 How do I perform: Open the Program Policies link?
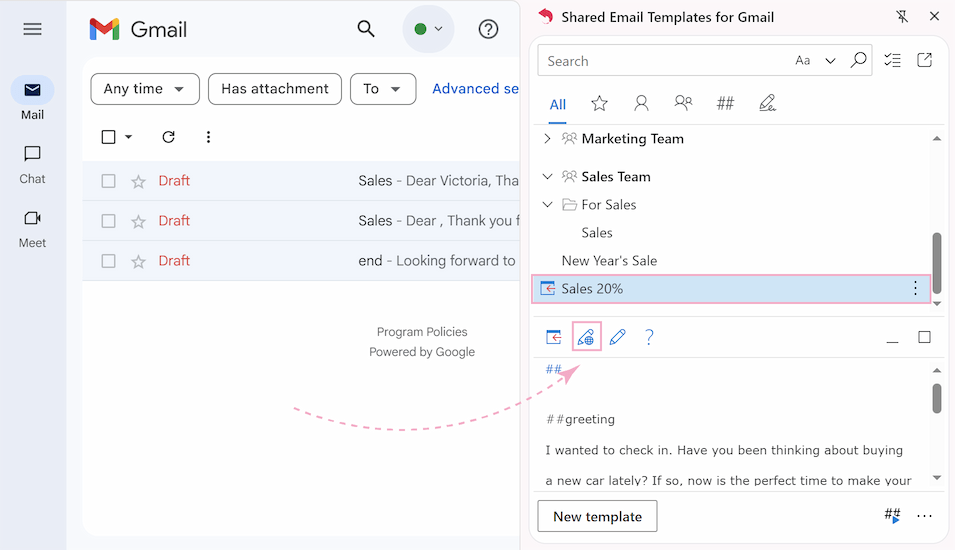[x=422, y=332]
